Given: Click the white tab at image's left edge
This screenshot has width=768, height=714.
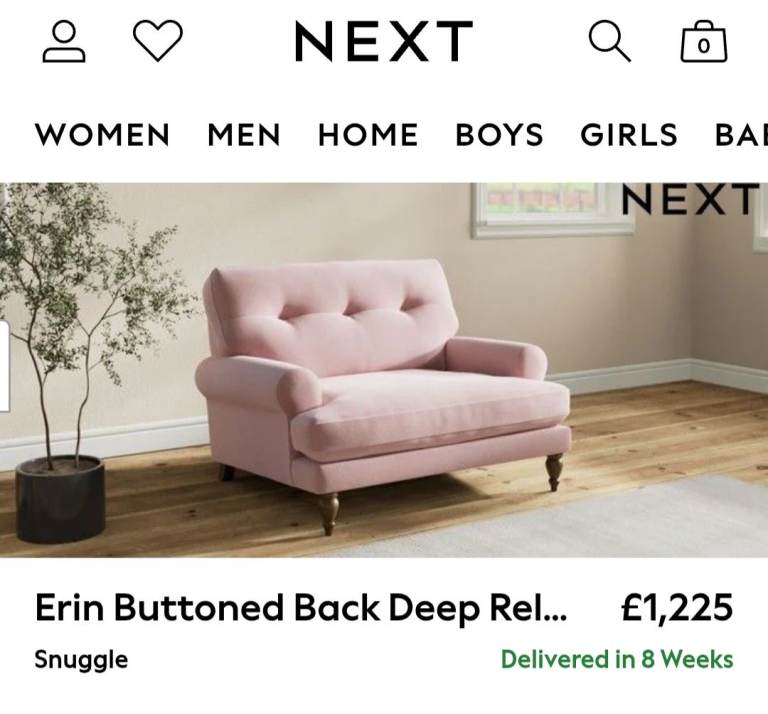Looking at the screenshot, I should coord(4,366).
